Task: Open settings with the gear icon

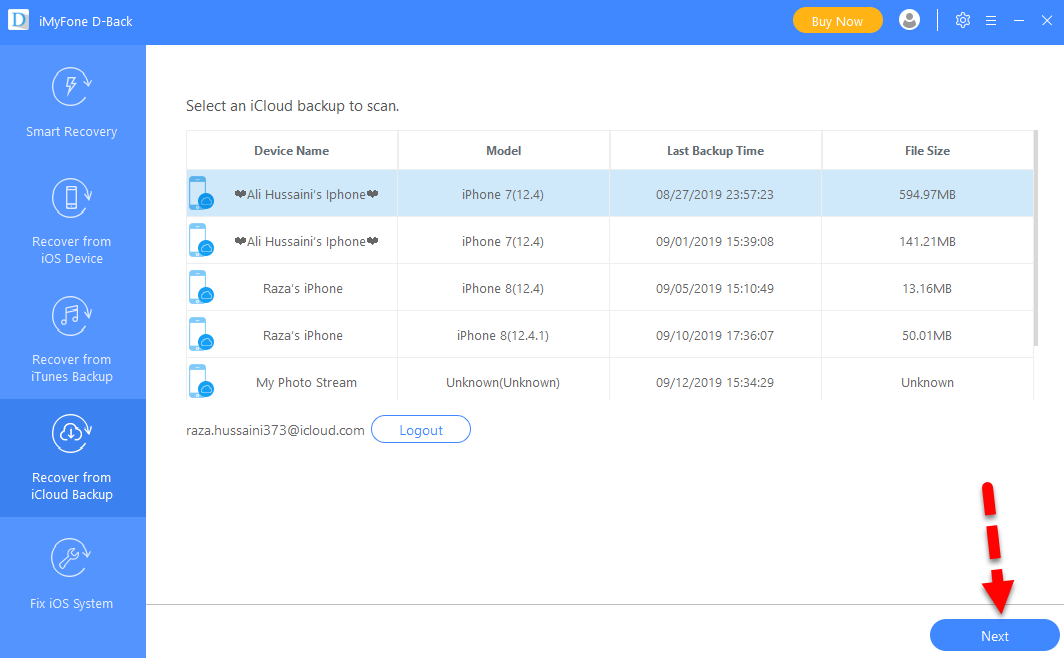Action: coord(963,20)
